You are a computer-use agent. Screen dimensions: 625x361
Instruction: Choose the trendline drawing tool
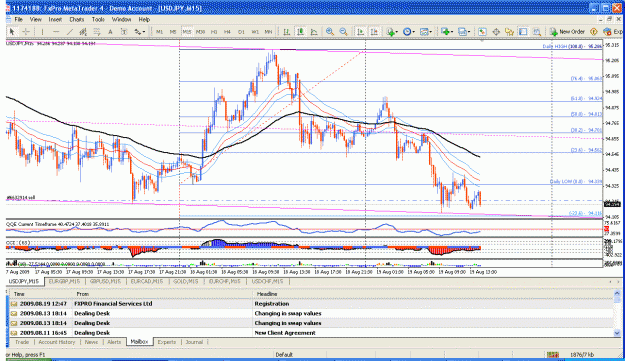tap(70, 31)
